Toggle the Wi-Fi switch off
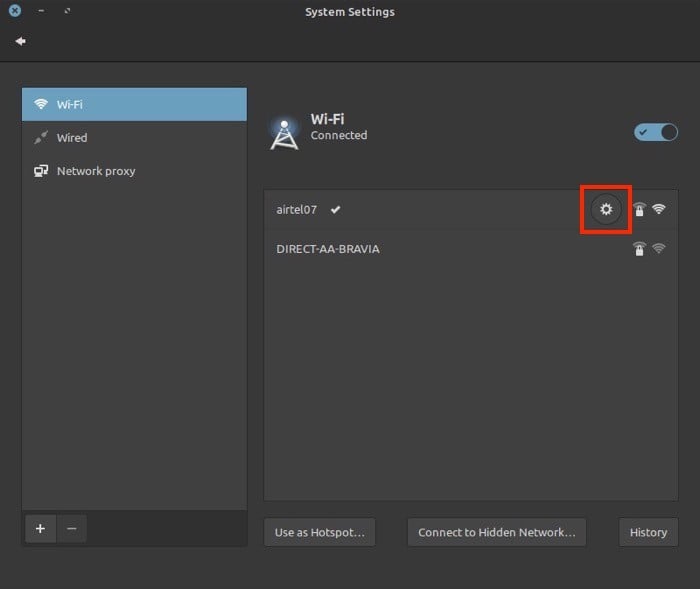Viewport: 700px width, 589px height. (x=655, y=132)
